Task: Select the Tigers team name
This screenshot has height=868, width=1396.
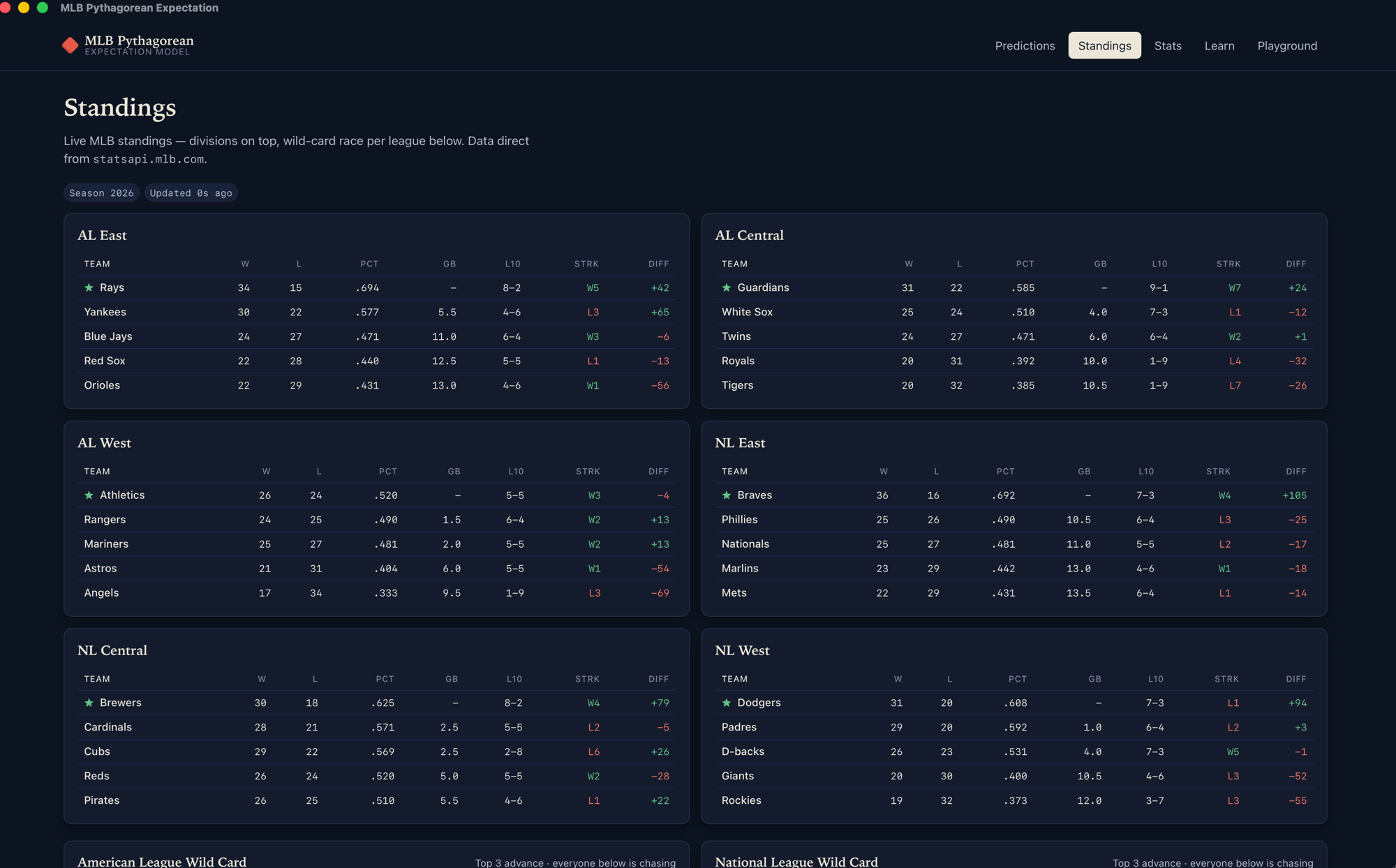Action: [x=737, y=385]
